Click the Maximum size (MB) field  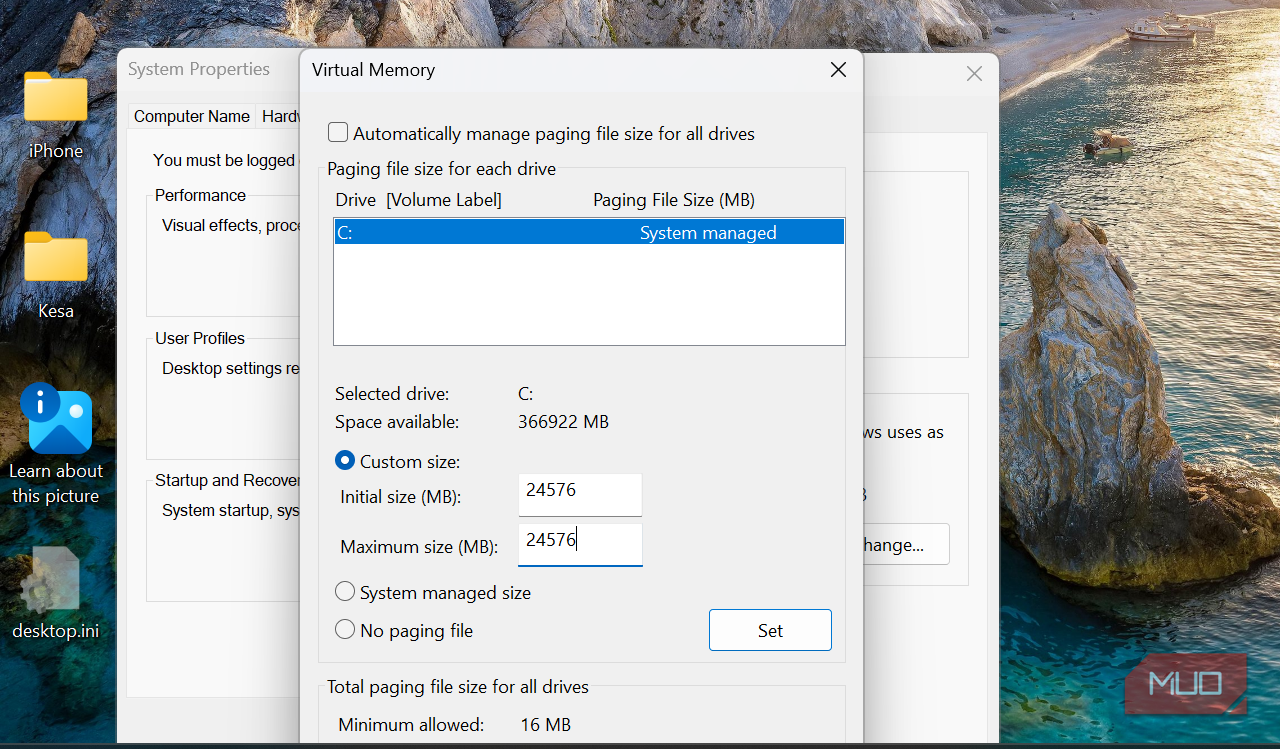[580, 545]
